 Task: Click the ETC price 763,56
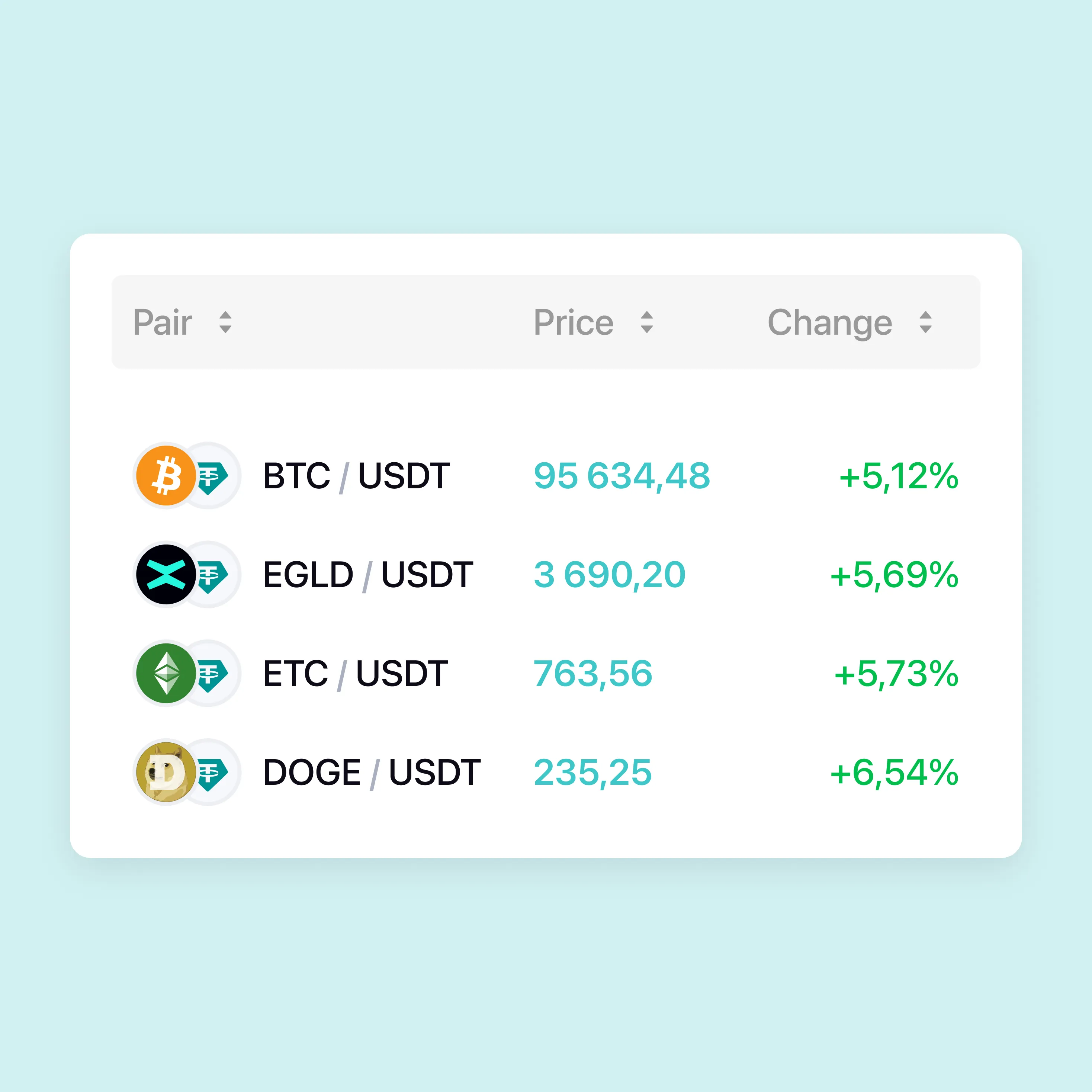[x=593, y=673]
